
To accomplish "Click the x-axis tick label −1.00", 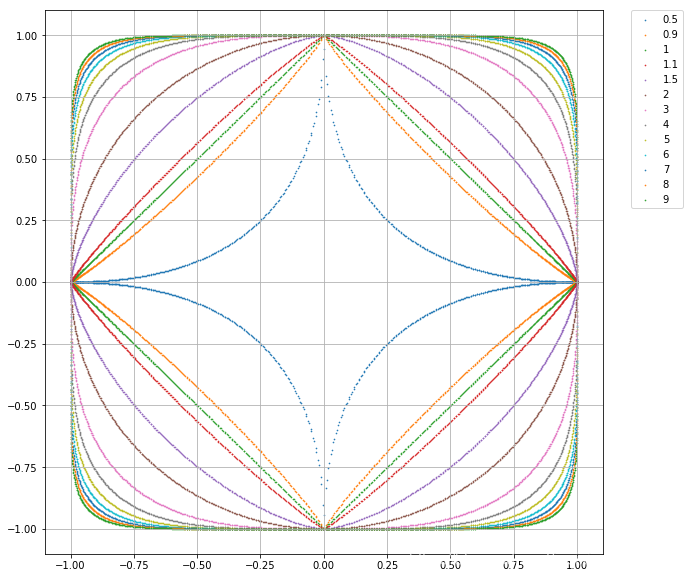I will (71, 565).
